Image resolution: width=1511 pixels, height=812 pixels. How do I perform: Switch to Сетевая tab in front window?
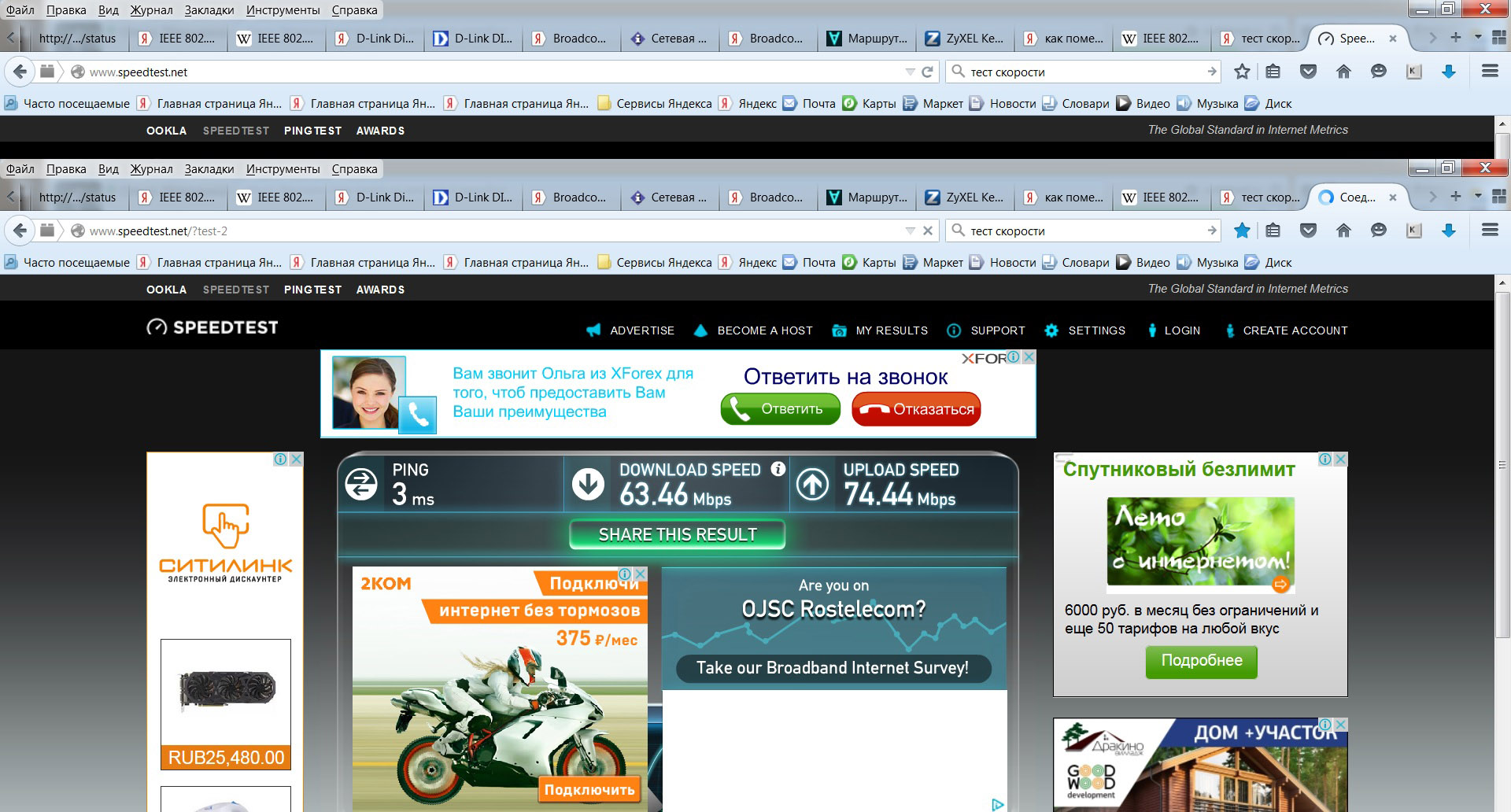(x=670, y=197)
